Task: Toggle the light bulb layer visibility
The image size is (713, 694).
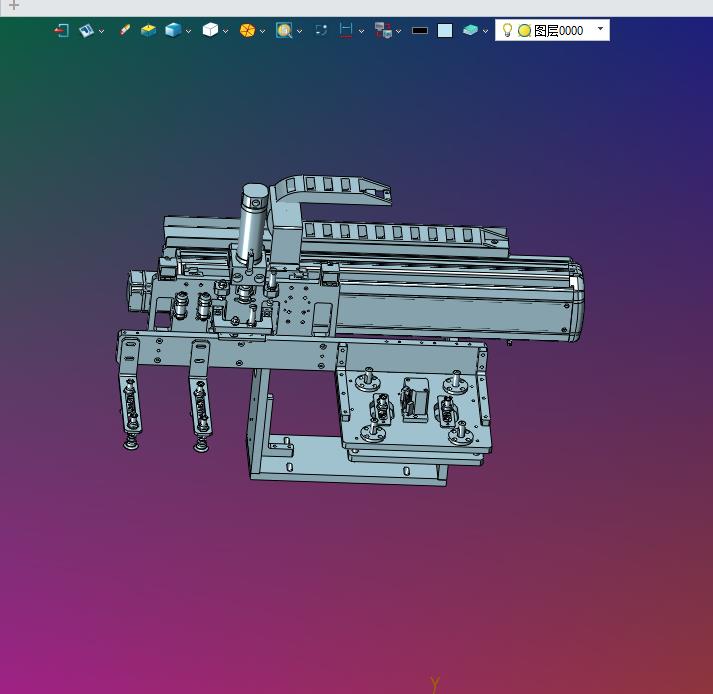Action: (x=507, y=30)
